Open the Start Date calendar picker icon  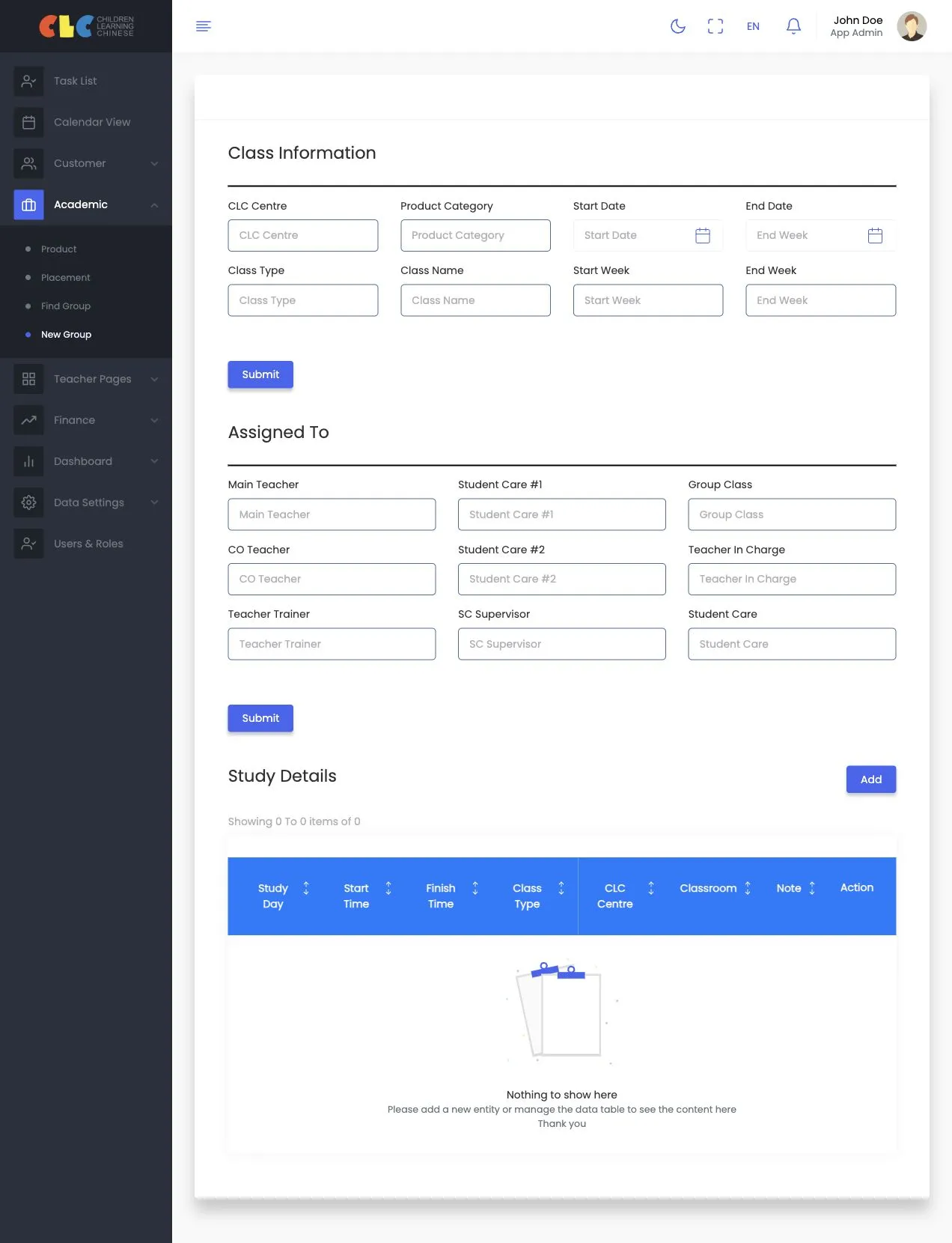702,235
